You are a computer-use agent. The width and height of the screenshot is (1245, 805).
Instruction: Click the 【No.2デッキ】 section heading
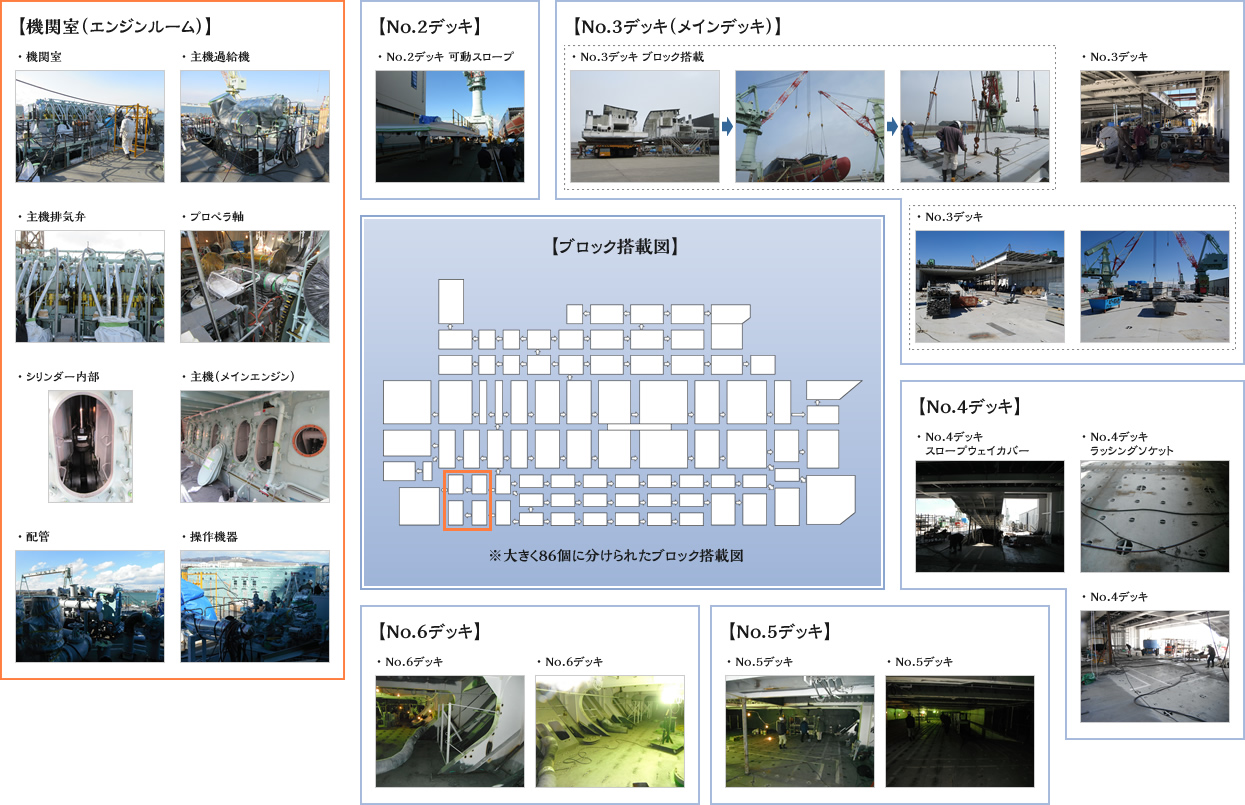coord(432,26)
